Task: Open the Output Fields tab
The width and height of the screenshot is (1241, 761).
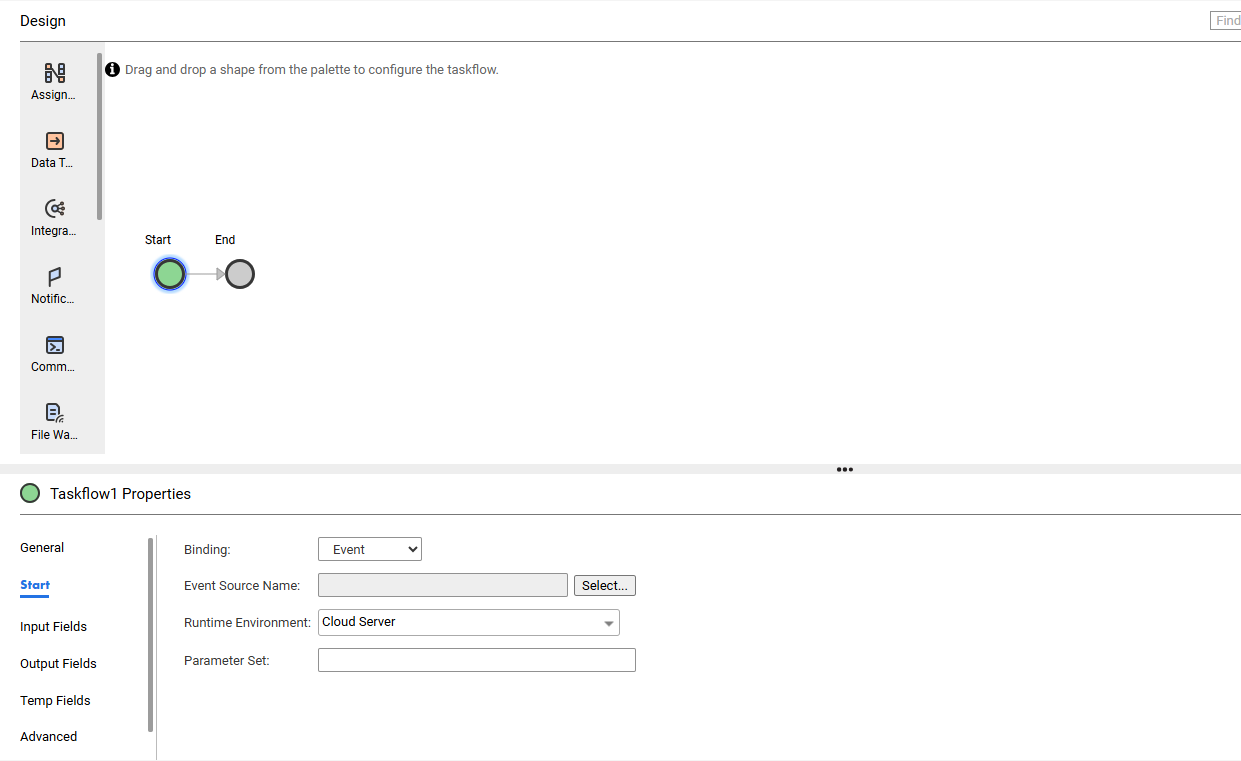Action: [x=59, y=664]
